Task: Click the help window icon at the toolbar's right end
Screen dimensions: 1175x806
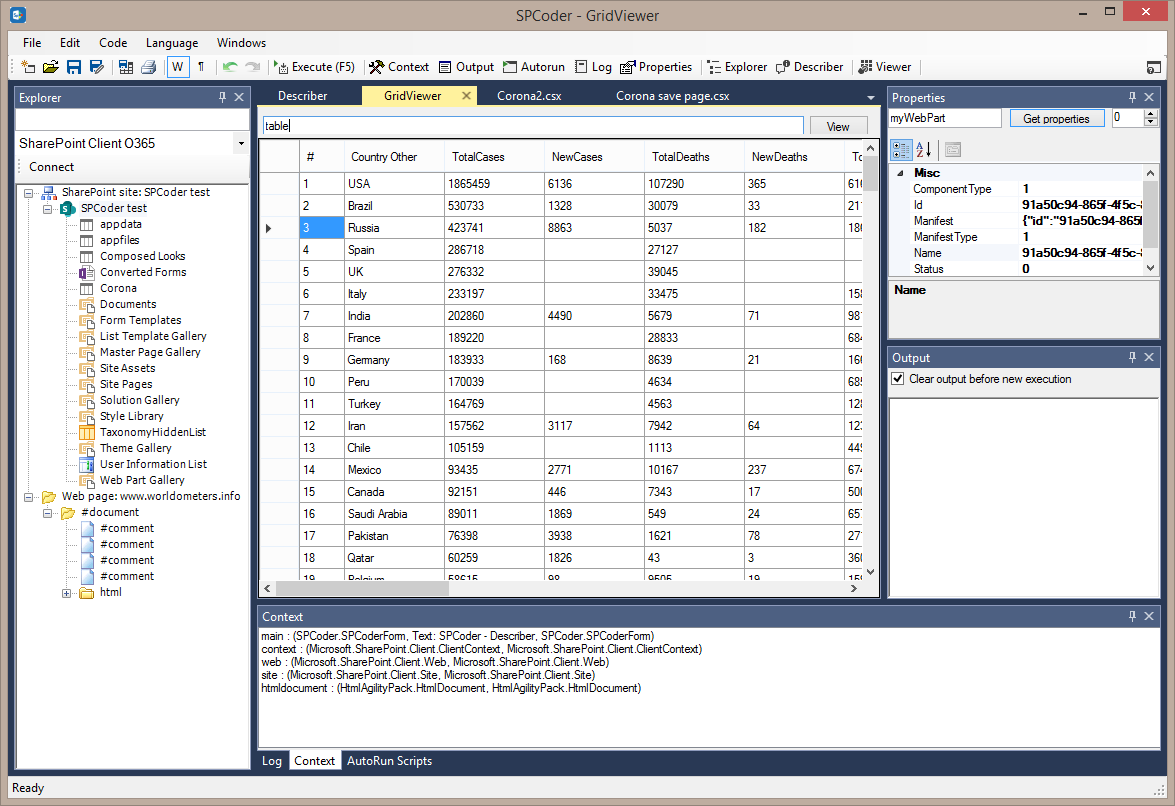Action: (x=1153, y=67)
